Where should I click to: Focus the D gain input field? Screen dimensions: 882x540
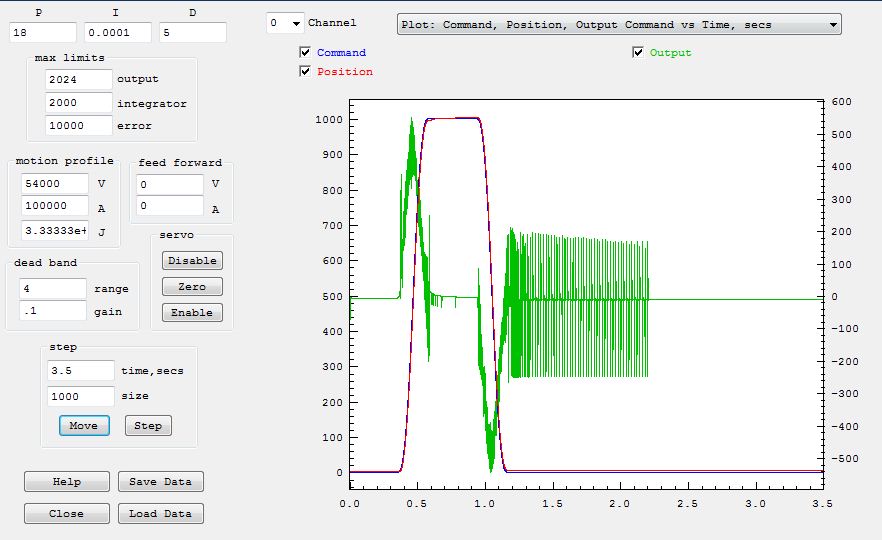pos(193,32)
